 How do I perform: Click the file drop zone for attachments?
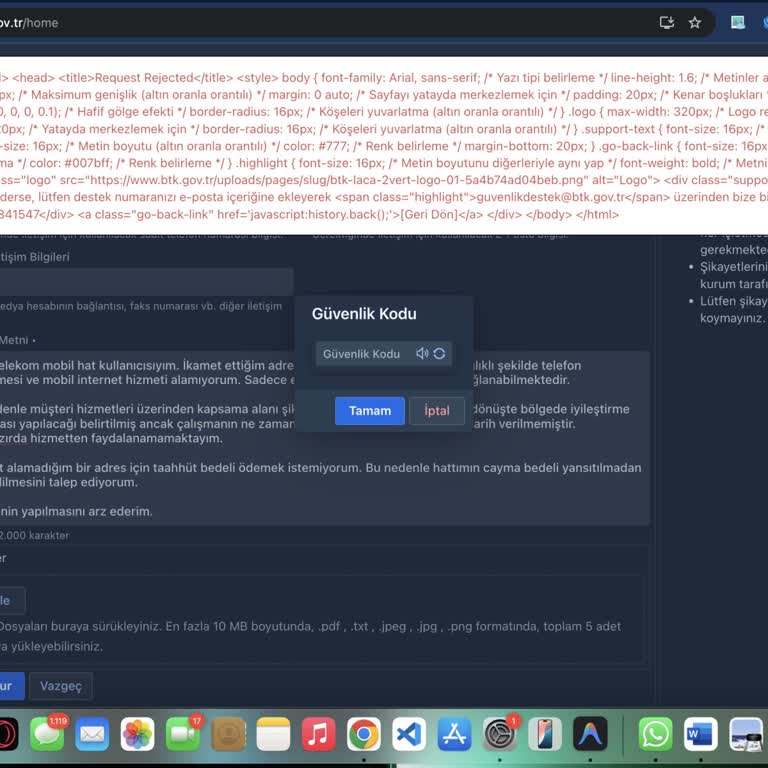pyautogui.click(x=321, y=620)
